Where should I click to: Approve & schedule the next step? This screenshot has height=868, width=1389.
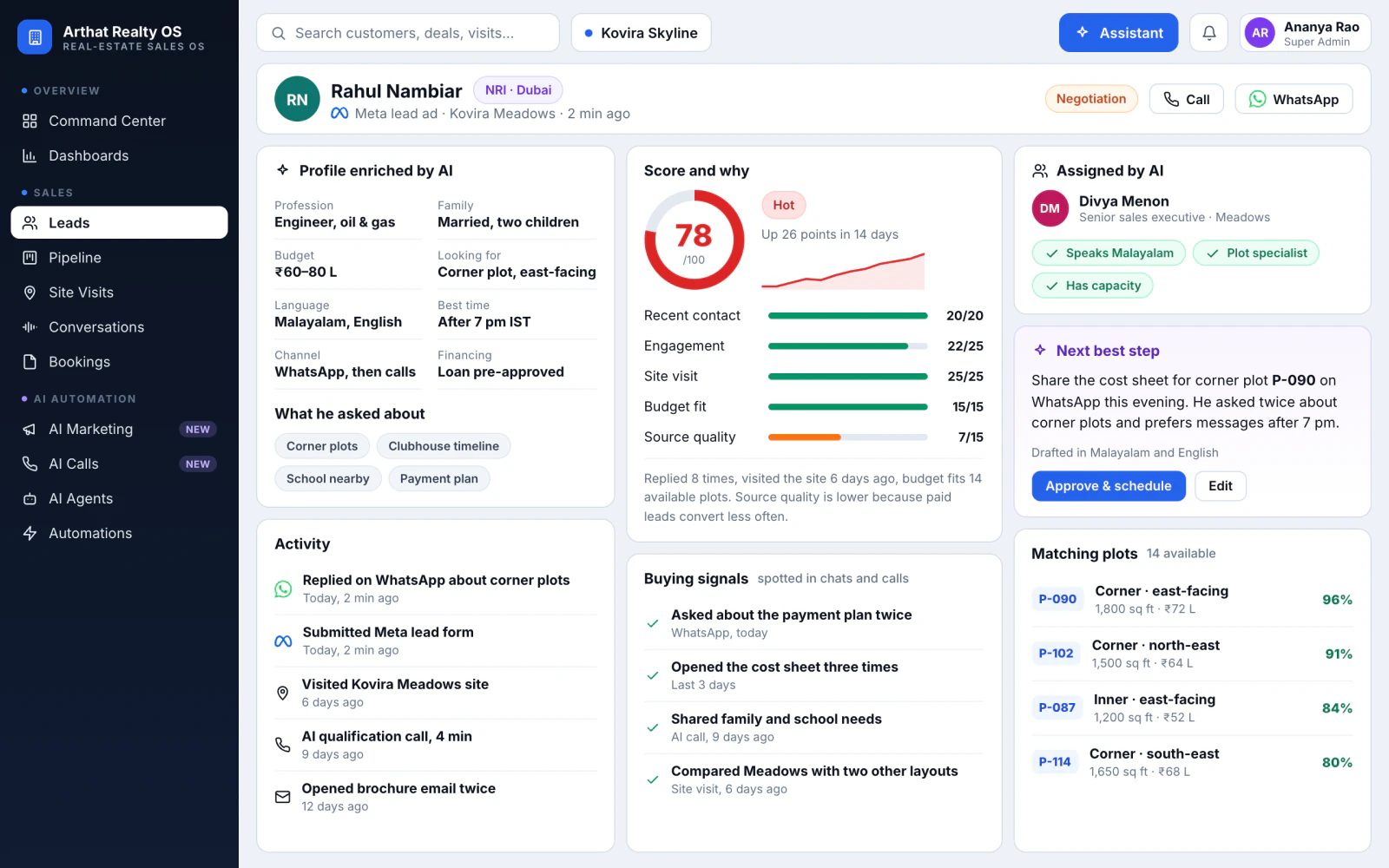click(1108, 486)
